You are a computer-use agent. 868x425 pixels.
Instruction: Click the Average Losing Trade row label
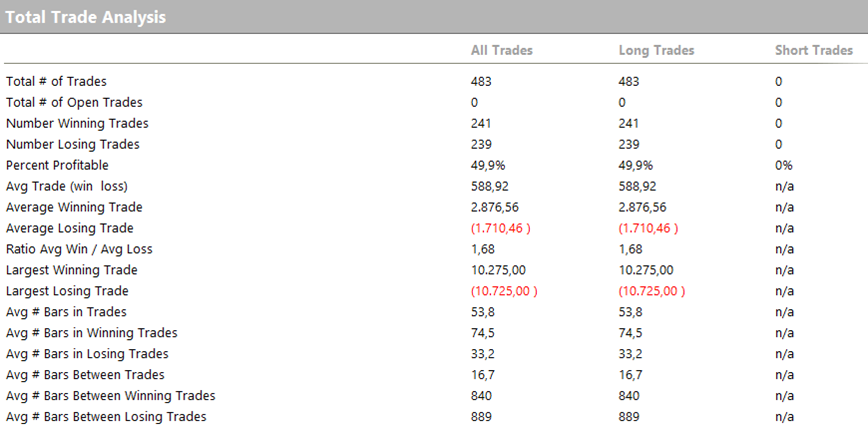[x=74, y=228]
